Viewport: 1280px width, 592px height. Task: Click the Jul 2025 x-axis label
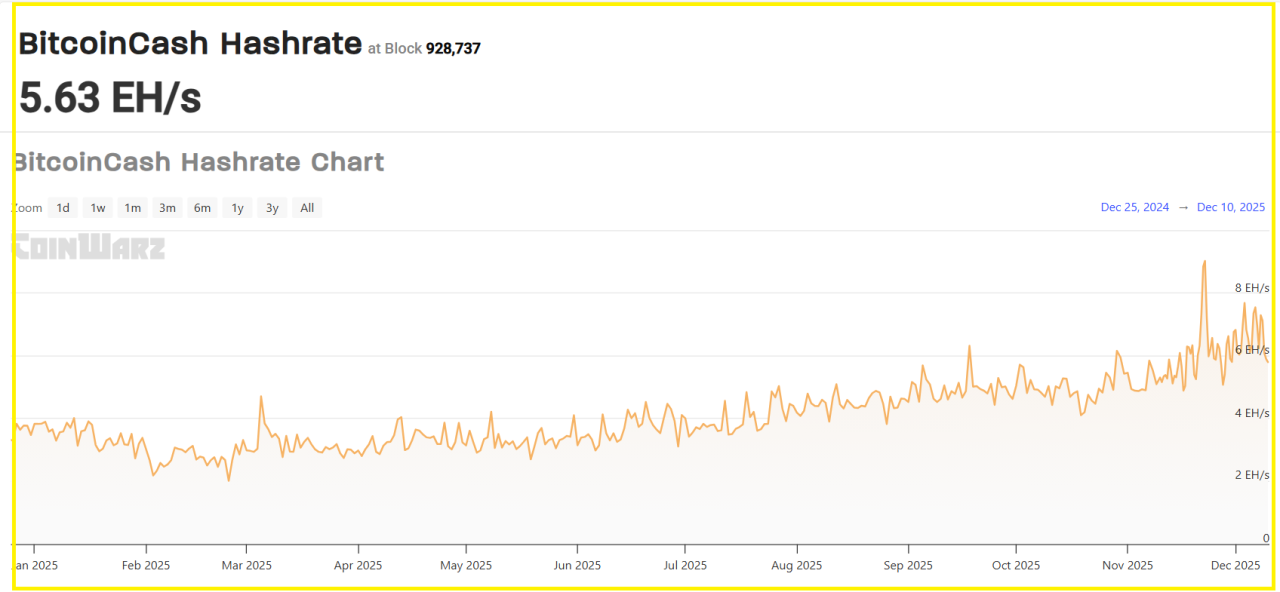click(x=685, y=565)
